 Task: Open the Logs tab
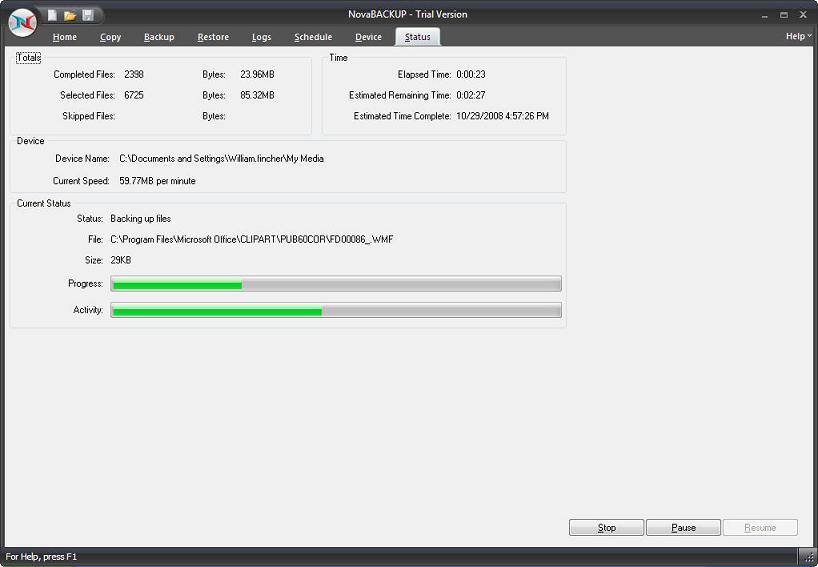[261, 37]
